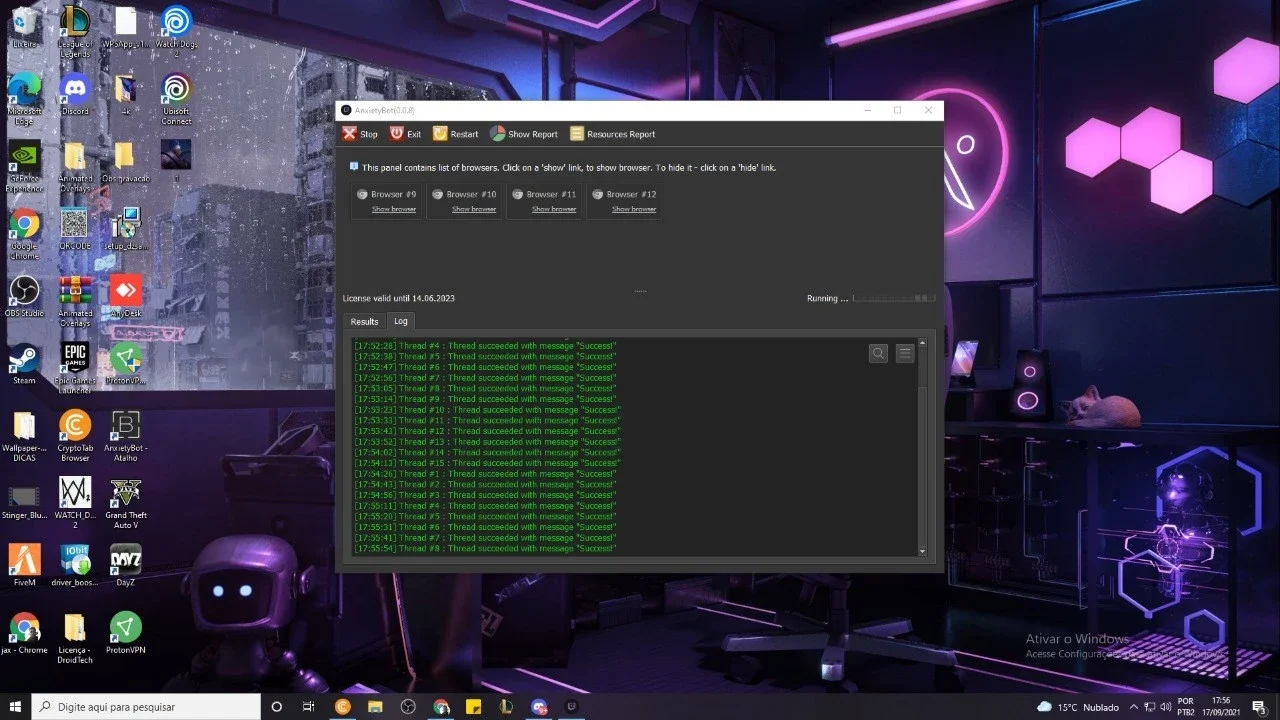Viewport: 1280px width, 720px height.
Task: Restart the bot using Restart icon
Action: pyautogui.click(x=455, y=134)
